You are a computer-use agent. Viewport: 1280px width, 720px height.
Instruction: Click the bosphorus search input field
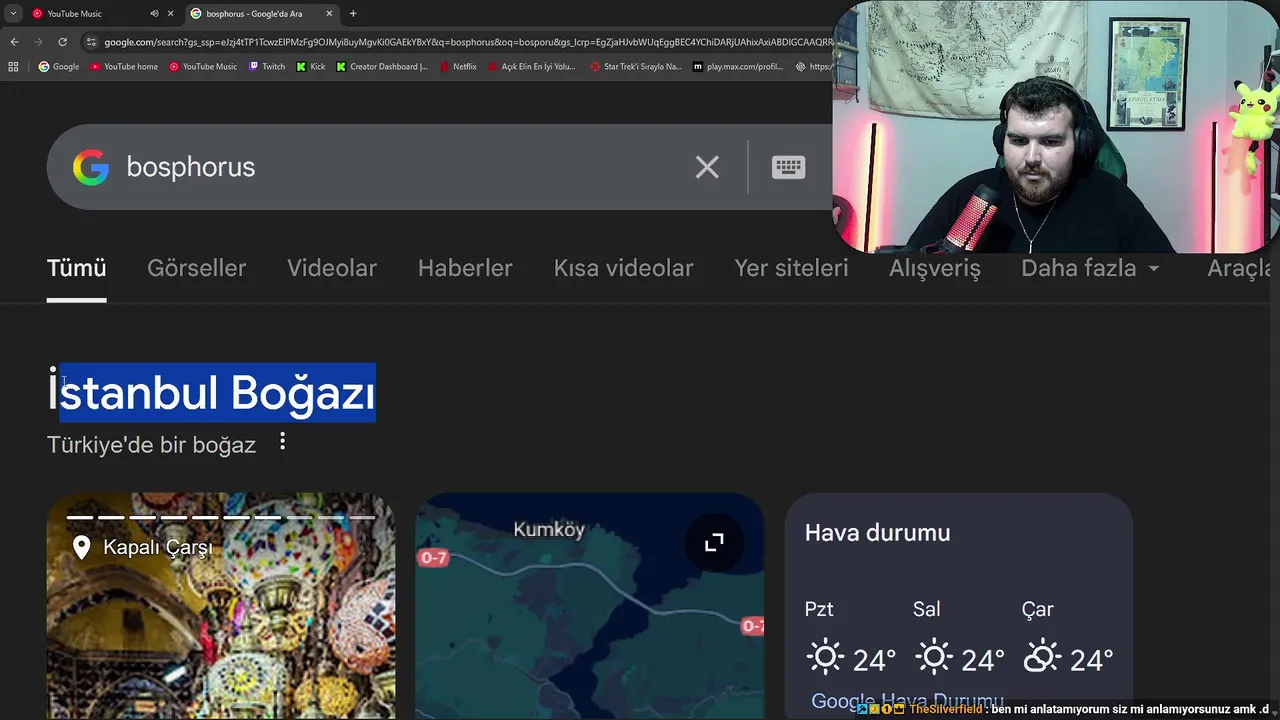pyautogui.click(x=400, y=167)
